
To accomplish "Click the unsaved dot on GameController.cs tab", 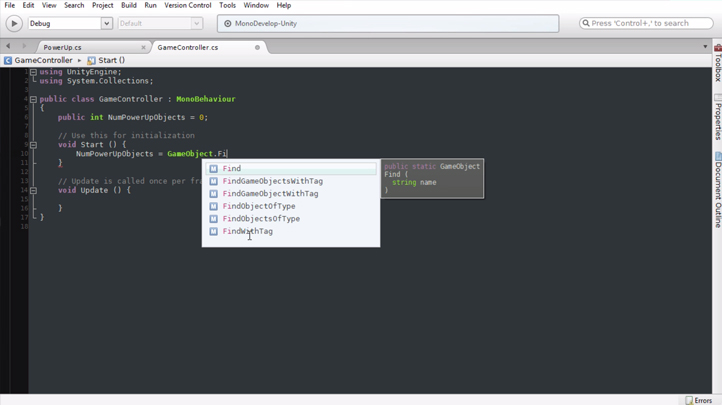I will coord(257,47).
